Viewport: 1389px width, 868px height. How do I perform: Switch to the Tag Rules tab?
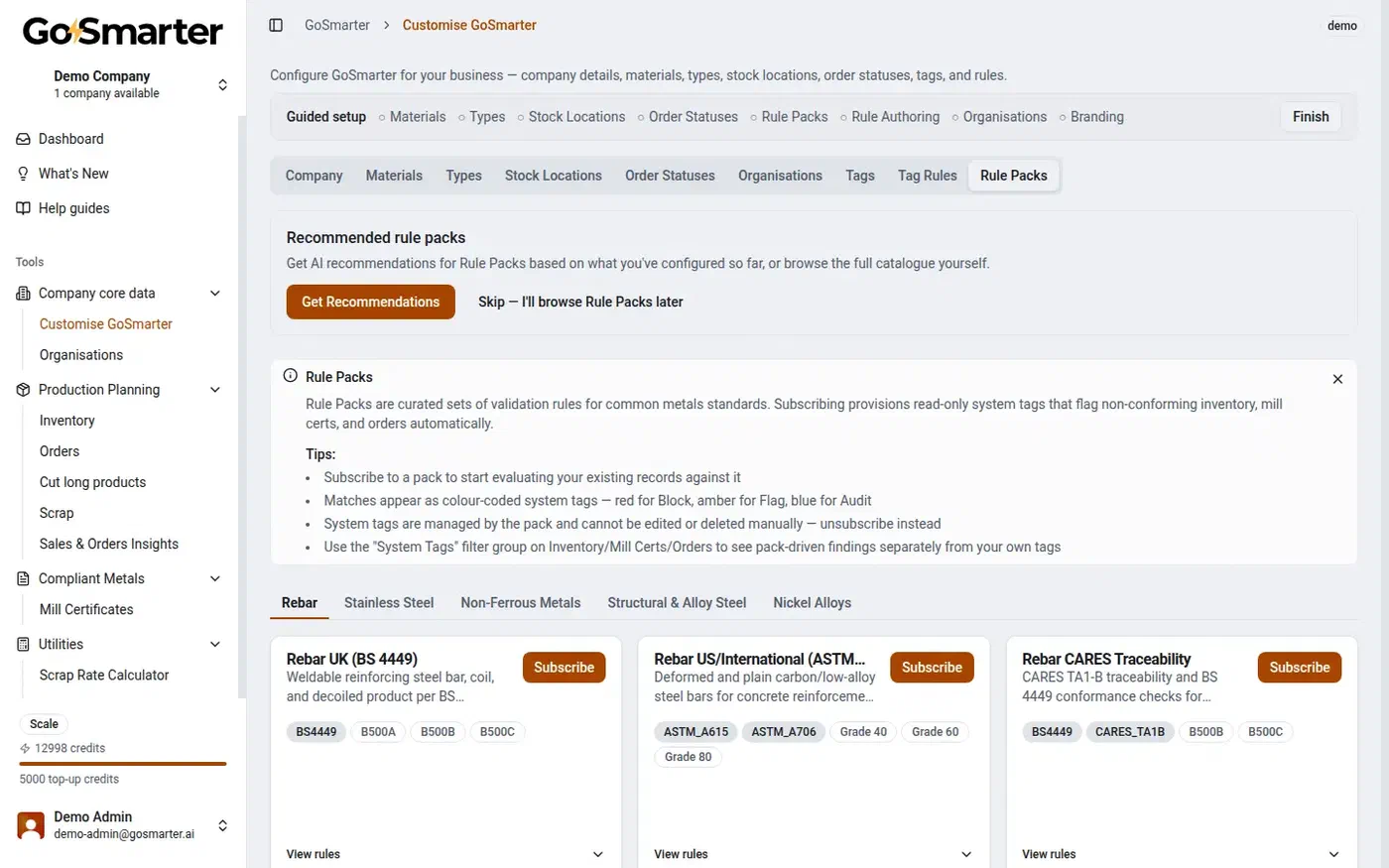coord(928,176)
